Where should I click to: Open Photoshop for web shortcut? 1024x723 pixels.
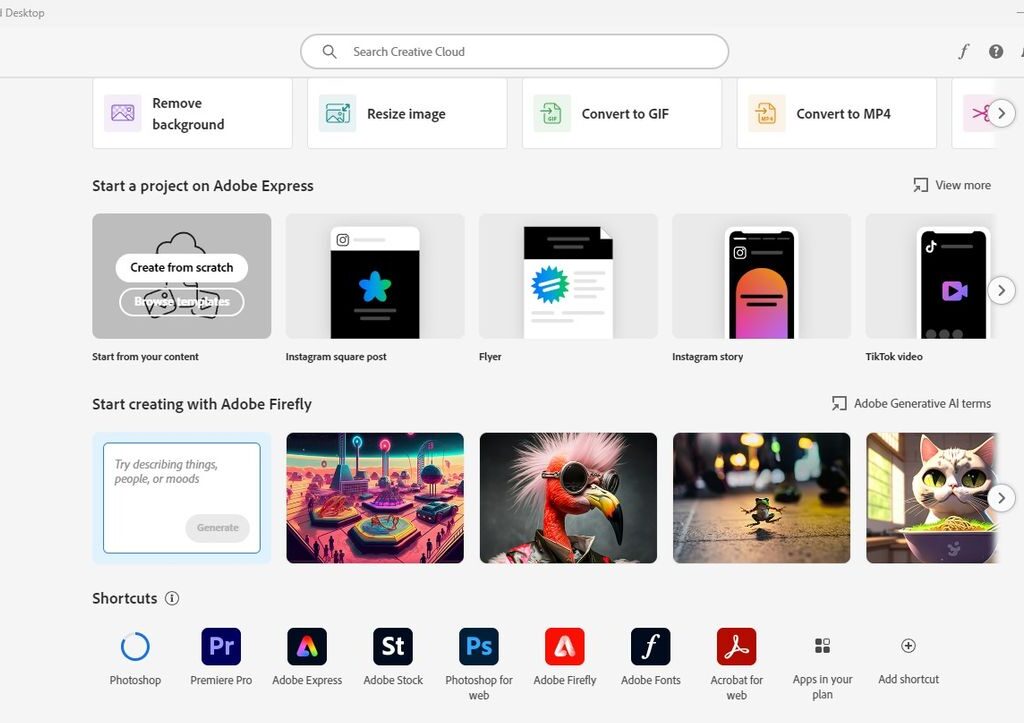[x=479, y=647]
